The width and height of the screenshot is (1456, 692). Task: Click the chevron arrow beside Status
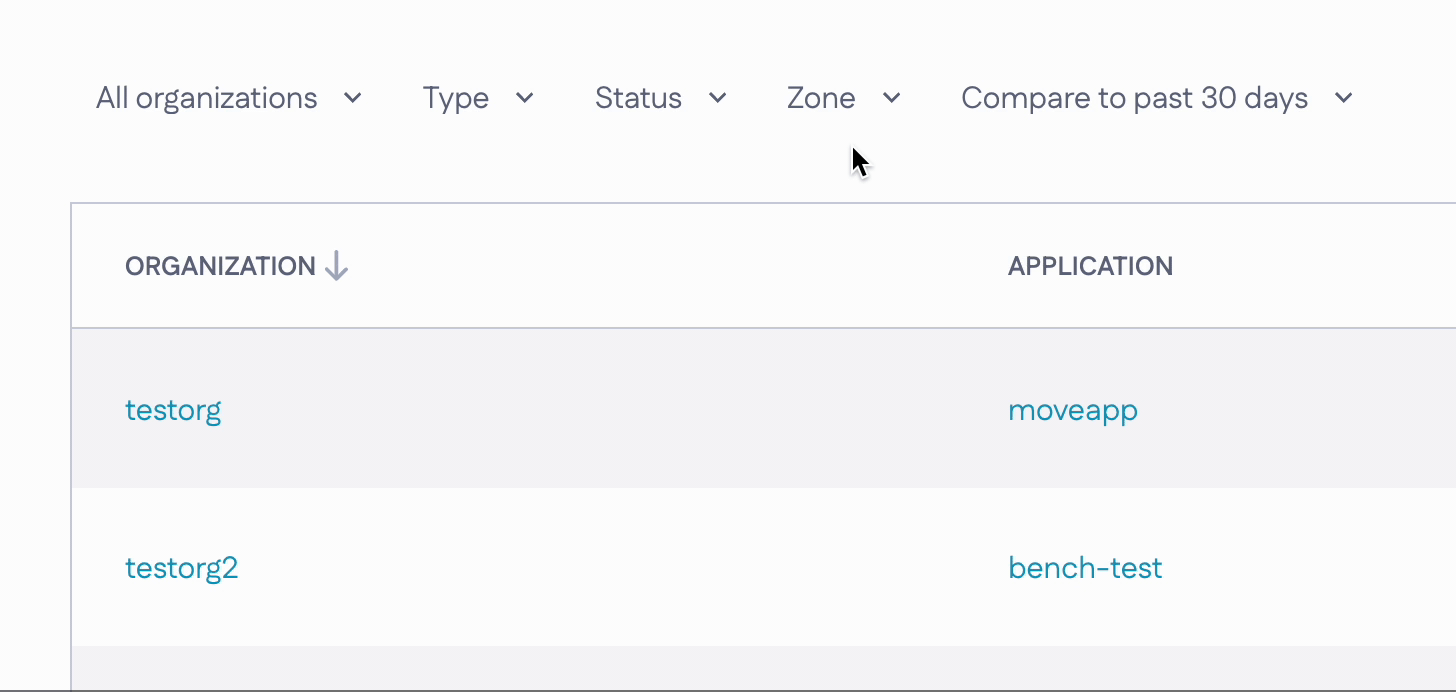coord(717,98)
